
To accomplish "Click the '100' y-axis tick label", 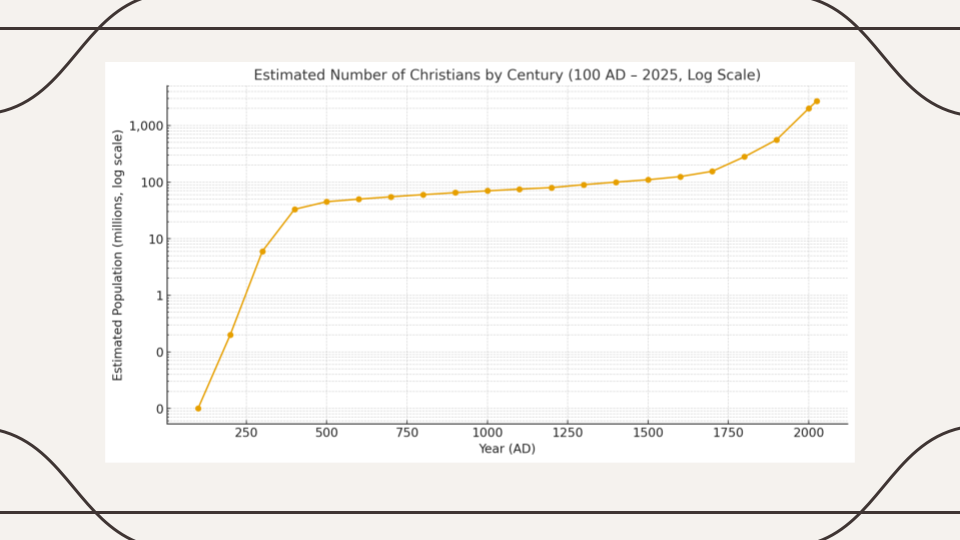I will (150, 183).
